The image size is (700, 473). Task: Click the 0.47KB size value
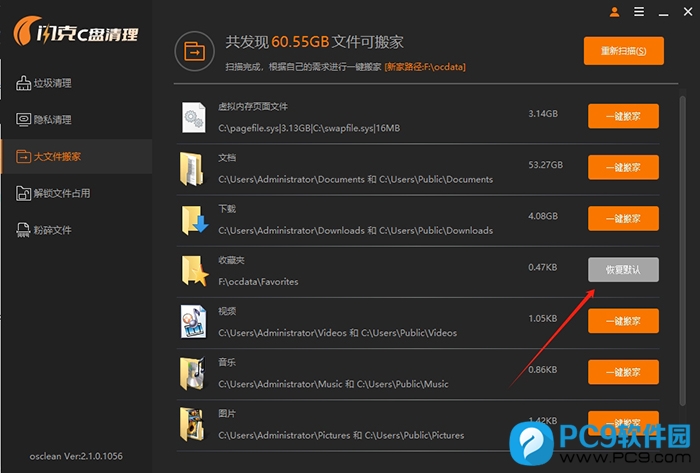click(x=542, y=267)
